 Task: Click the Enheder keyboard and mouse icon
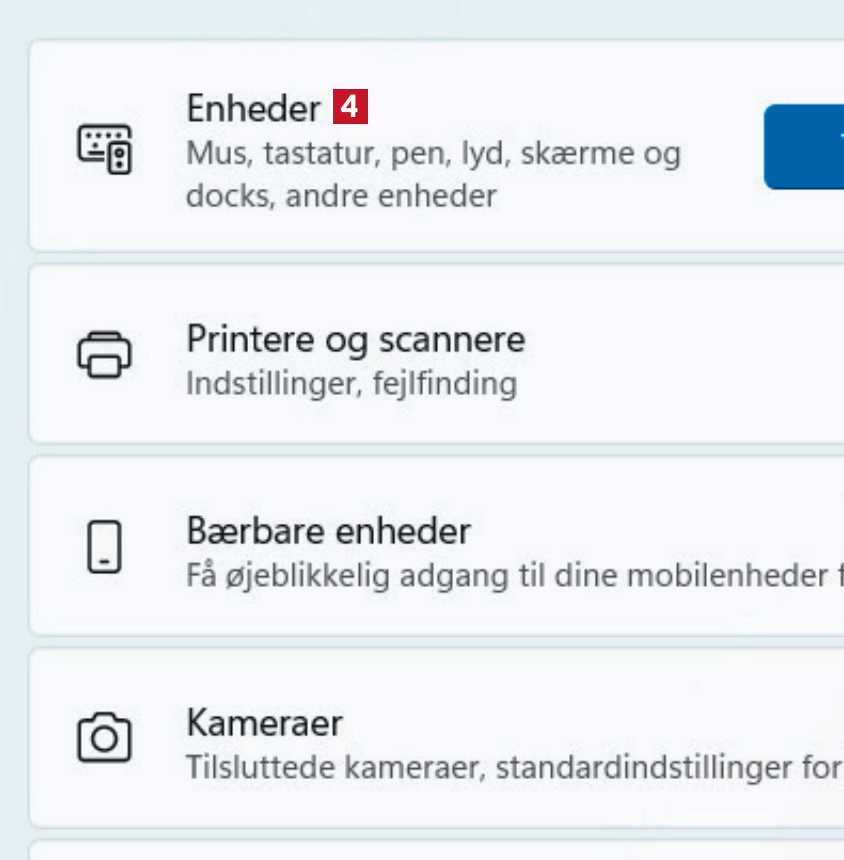(x=104, y=148)
